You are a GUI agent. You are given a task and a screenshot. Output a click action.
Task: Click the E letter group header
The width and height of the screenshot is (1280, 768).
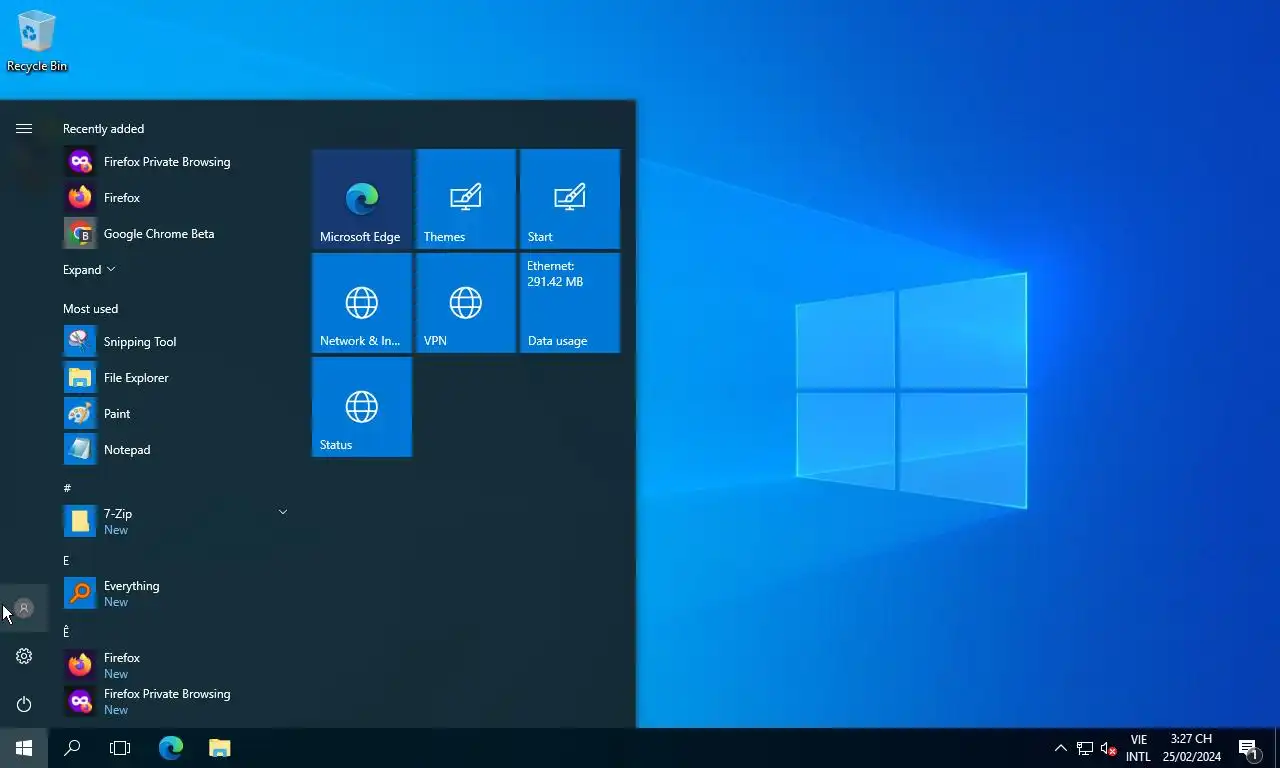66,560
